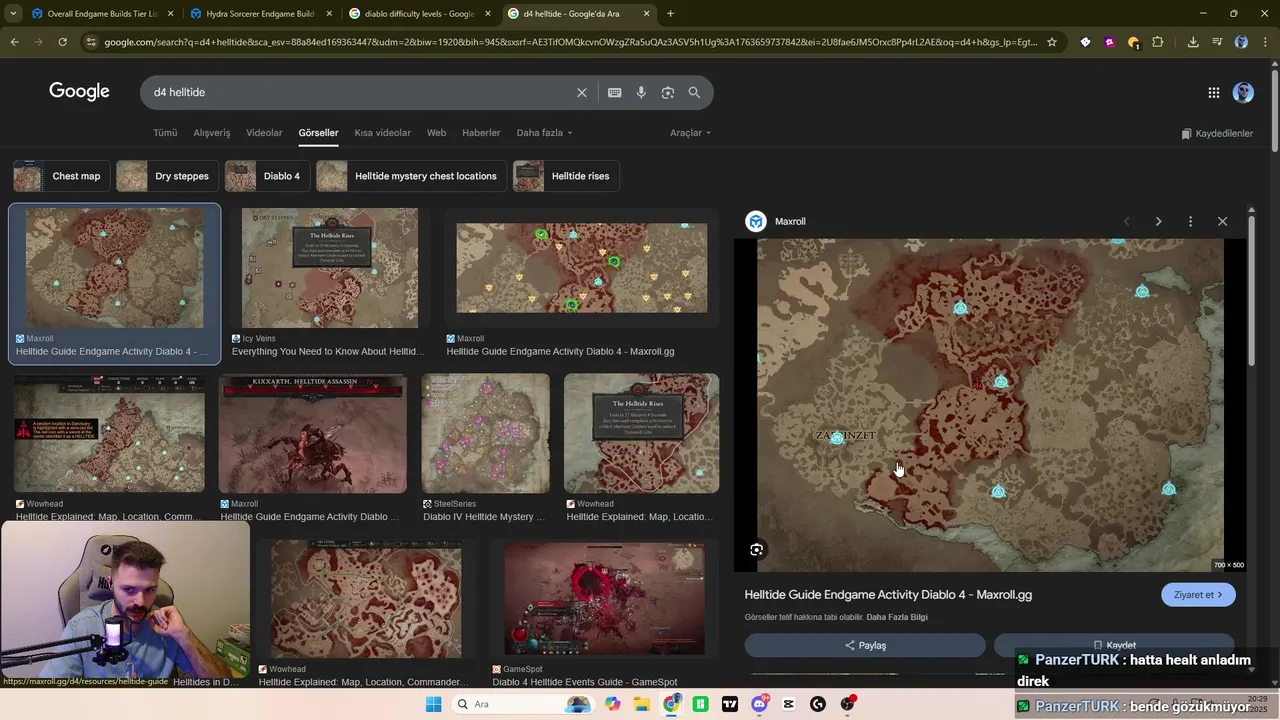Close the image preview panel
This screenshot has width=1280, height=720.
click(x=1222, y=221)
